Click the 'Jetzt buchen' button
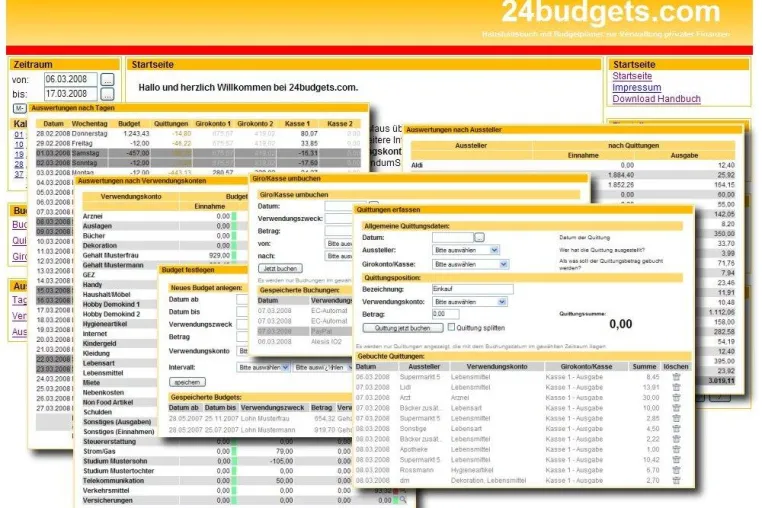The width and height of the screenshot is (762, 508). tap(280, 268)
